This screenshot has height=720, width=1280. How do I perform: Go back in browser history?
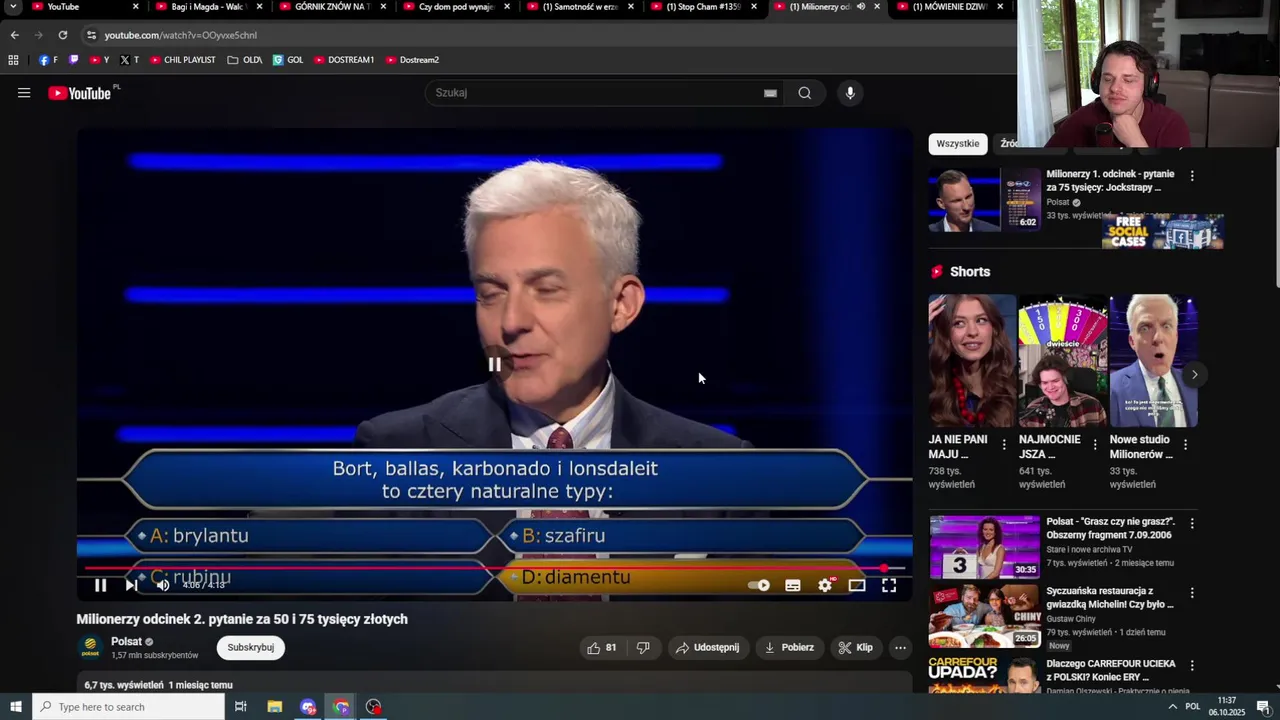click(14, 35)
